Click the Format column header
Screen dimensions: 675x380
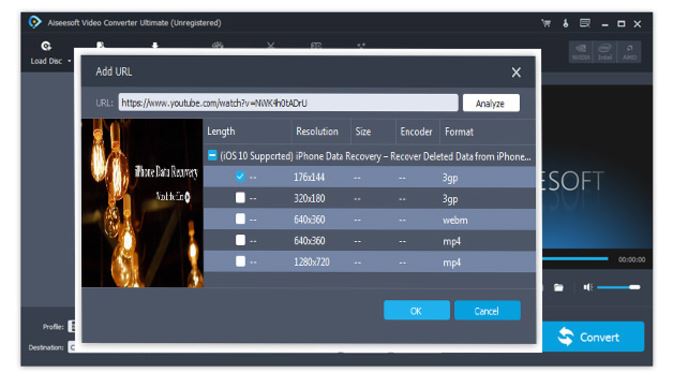(x=459, y=132)
